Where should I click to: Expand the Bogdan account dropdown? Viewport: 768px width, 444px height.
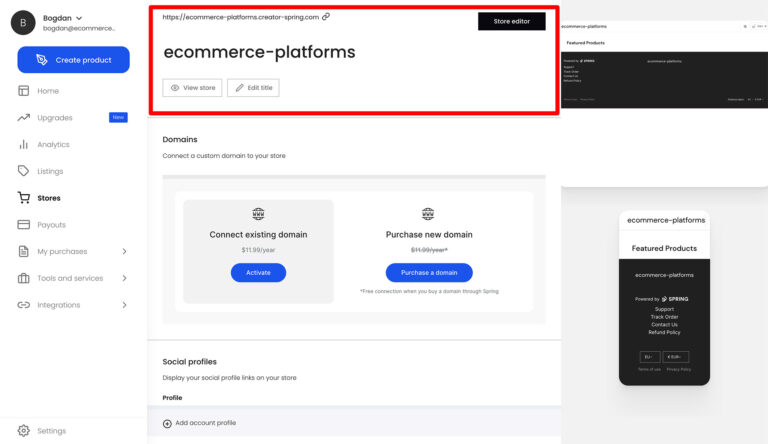click(x=79, y=17)
